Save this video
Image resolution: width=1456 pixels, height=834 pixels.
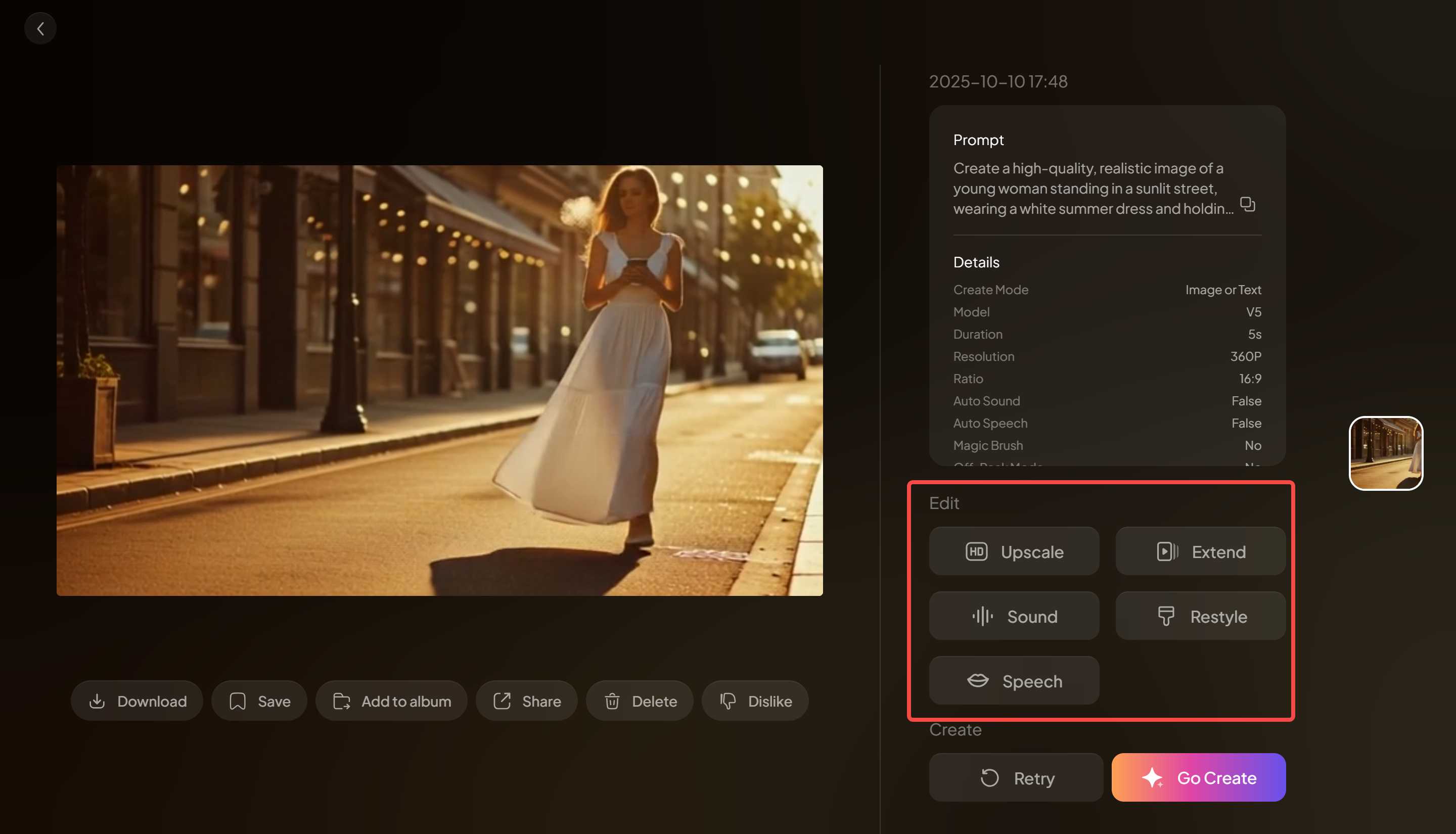tap(259, 700)
